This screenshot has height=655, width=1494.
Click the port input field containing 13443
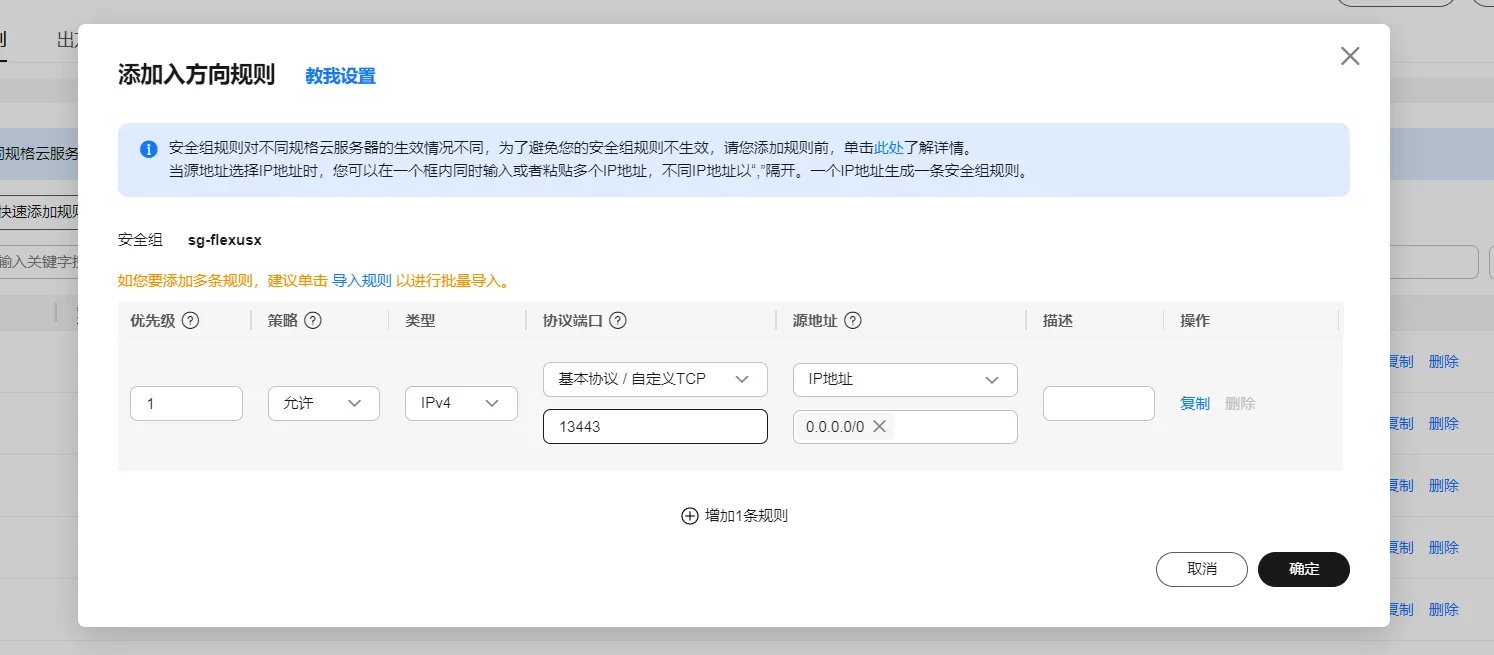(655, 427)
